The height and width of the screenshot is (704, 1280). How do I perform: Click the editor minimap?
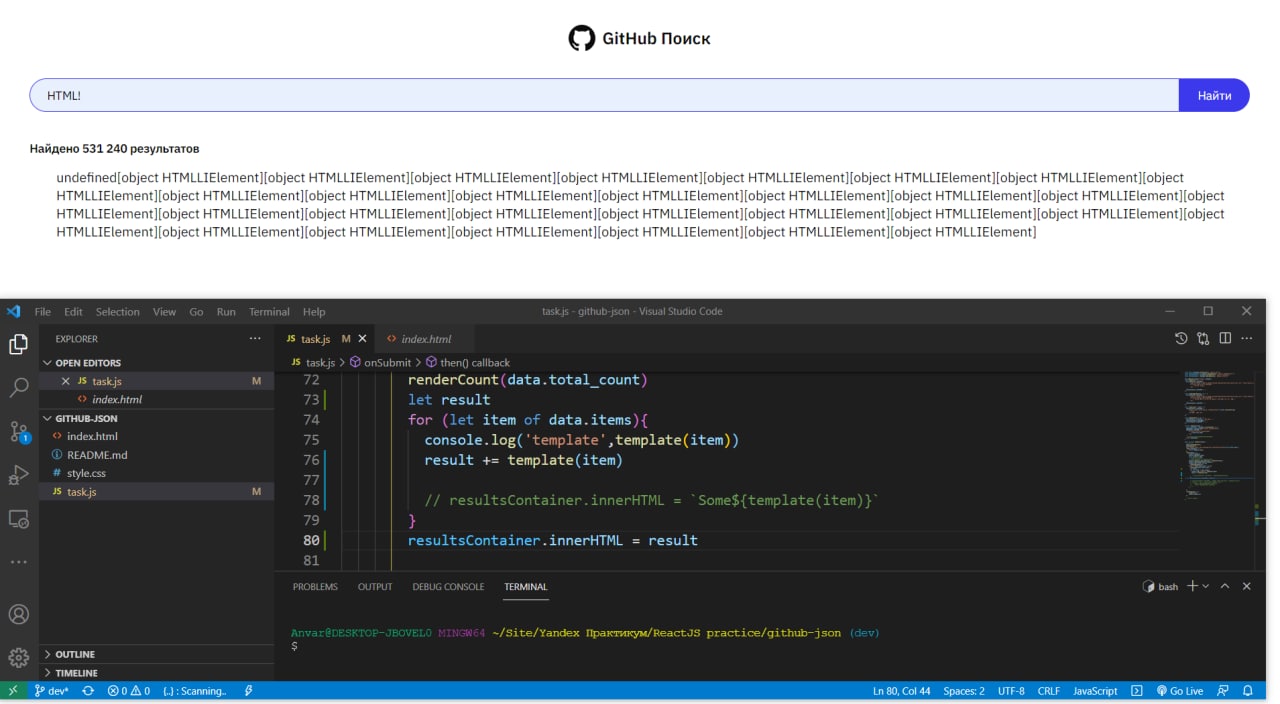(1216, 435)
